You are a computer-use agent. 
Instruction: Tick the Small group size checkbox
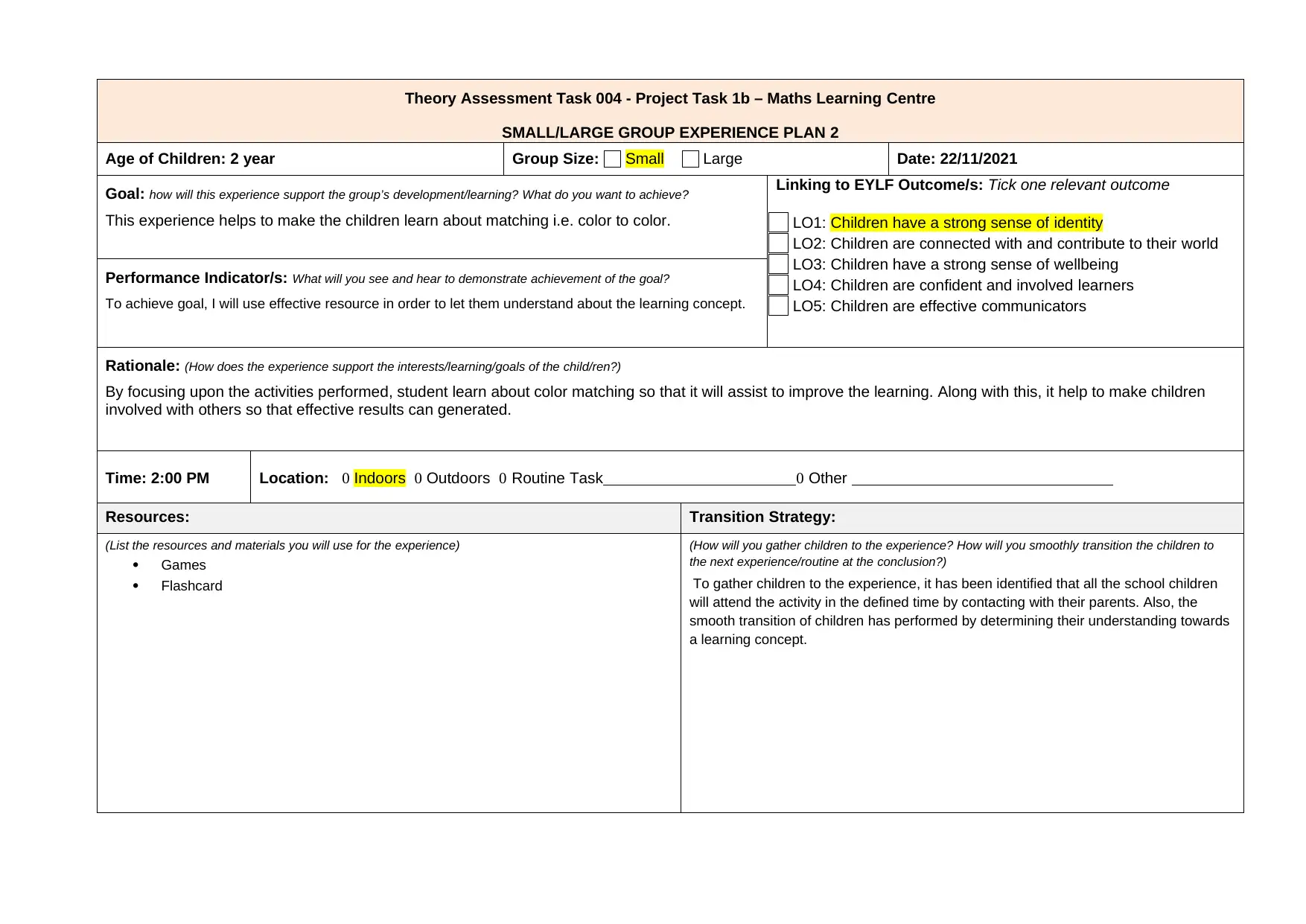point(612,159)
